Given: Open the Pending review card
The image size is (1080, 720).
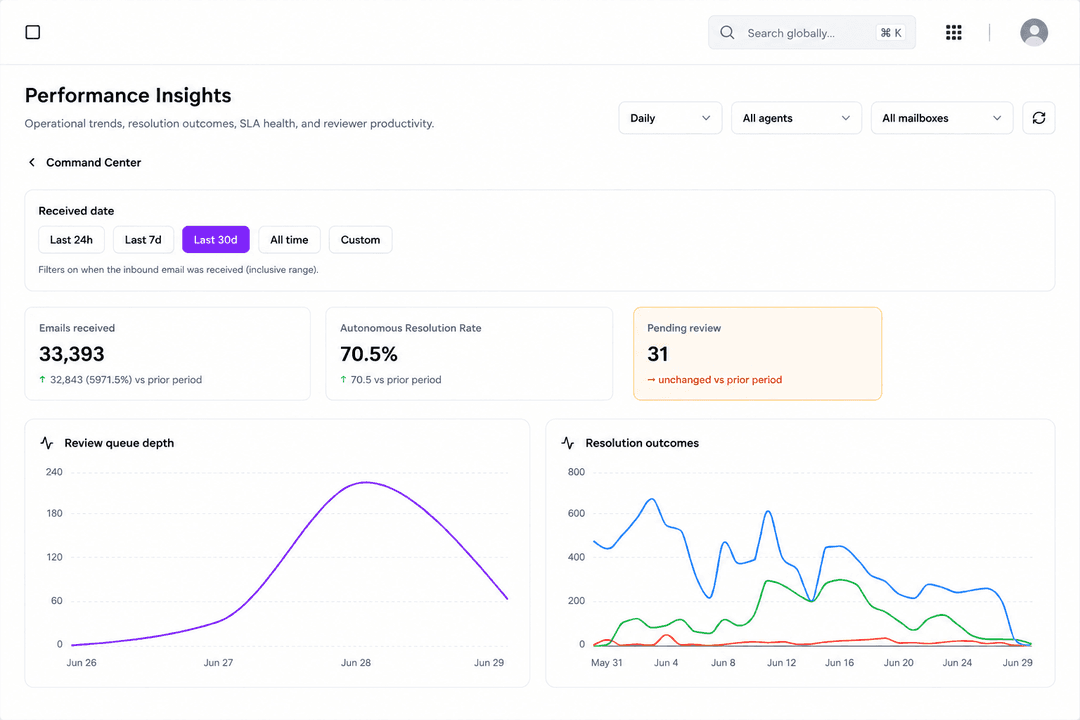Looking at the screenshot, I should coord(758,353).
